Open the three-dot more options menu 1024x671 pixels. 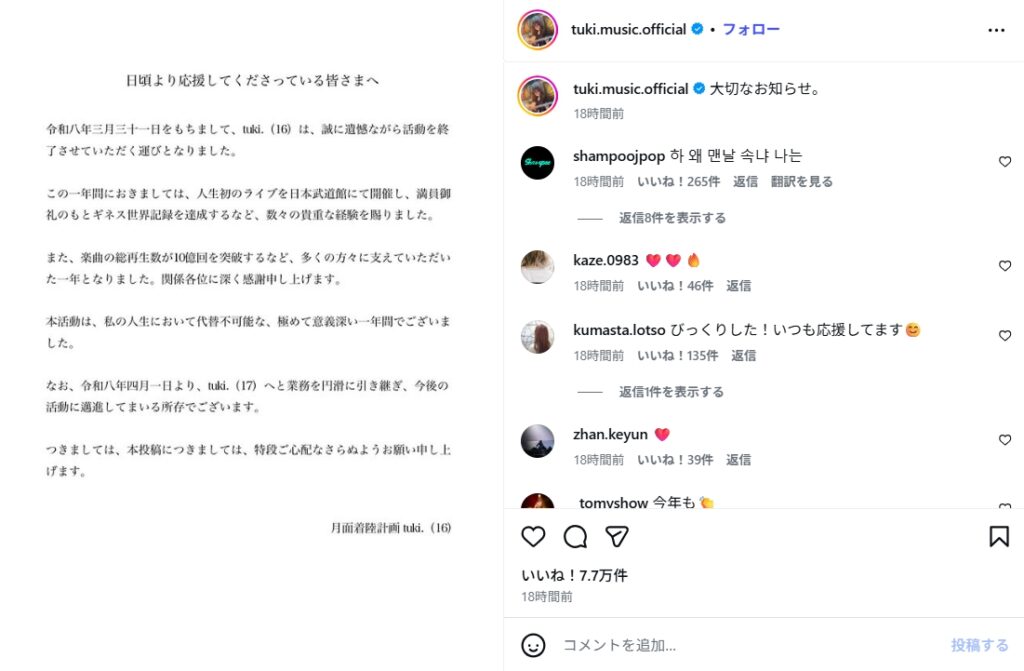[x=996, y=30]
